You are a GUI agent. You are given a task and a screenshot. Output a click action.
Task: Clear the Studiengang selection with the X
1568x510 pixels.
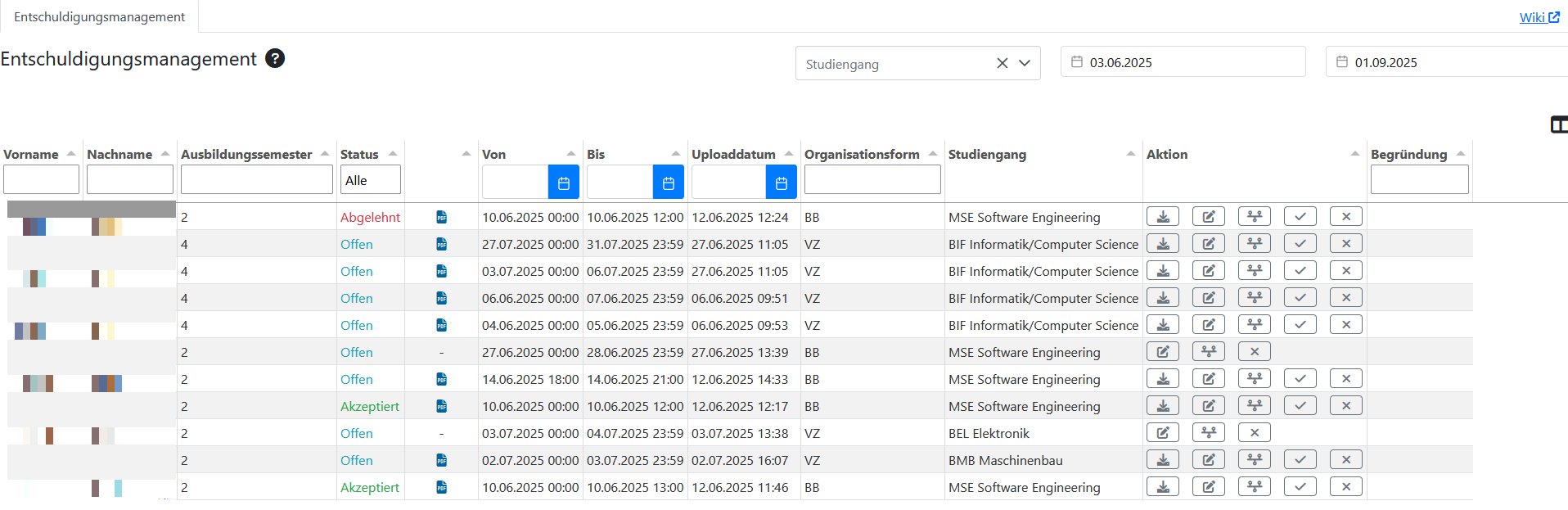(1002, 63)
